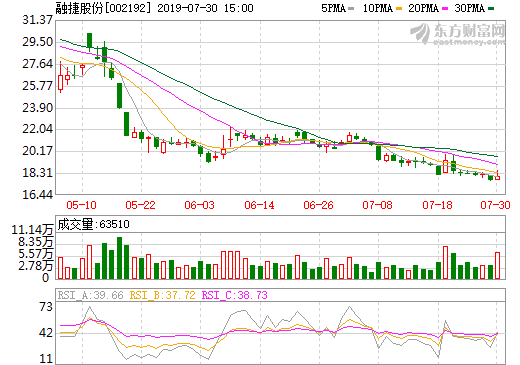
Task: Click the 31.37 price axis label
Action: (38, 20)
